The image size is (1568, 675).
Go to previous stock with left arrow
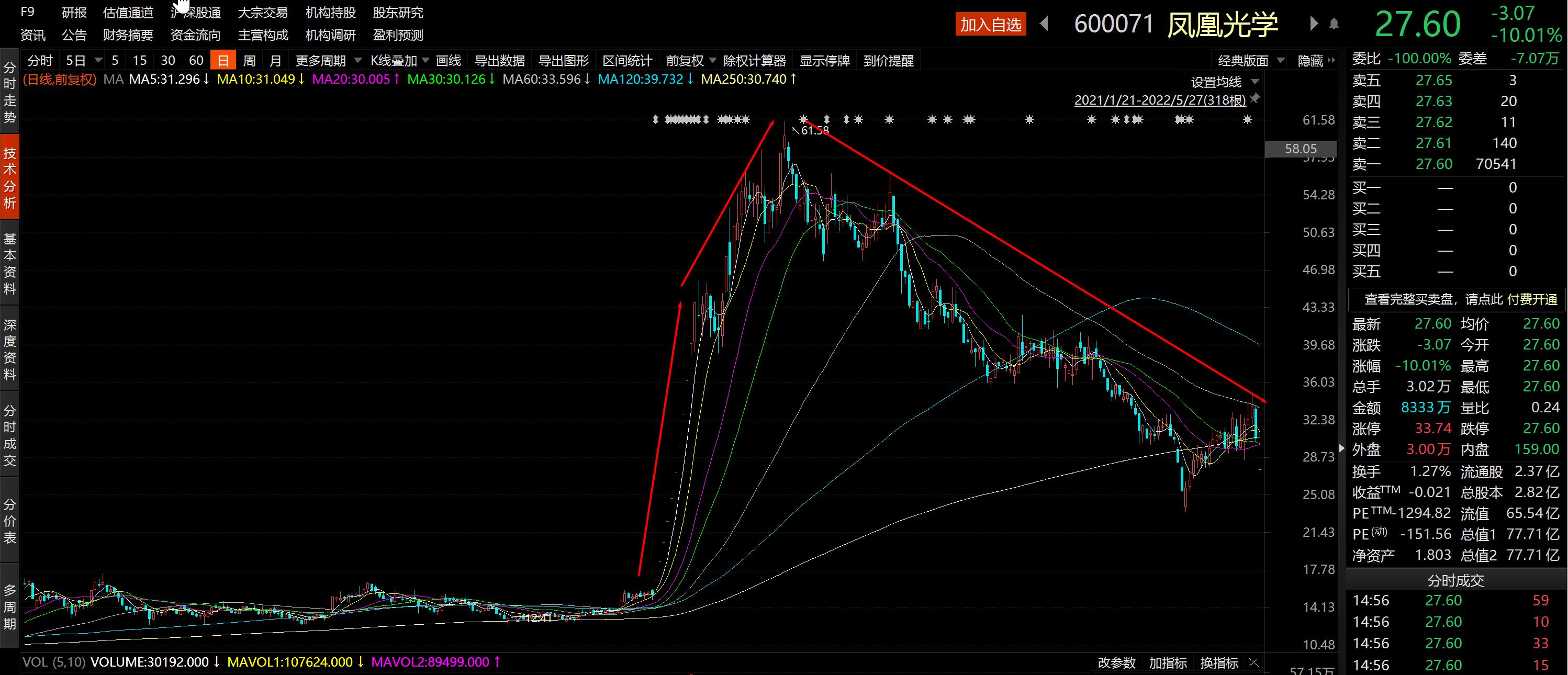click(x=1045, y=25)
